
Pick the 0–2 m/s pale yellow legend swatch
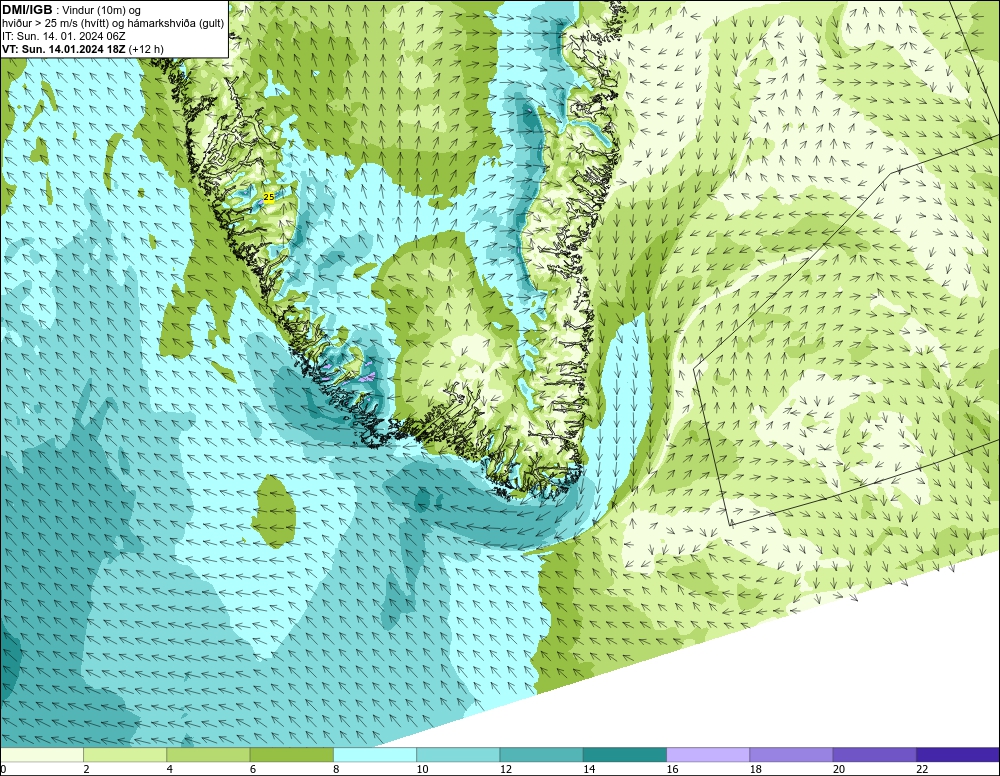42,755
